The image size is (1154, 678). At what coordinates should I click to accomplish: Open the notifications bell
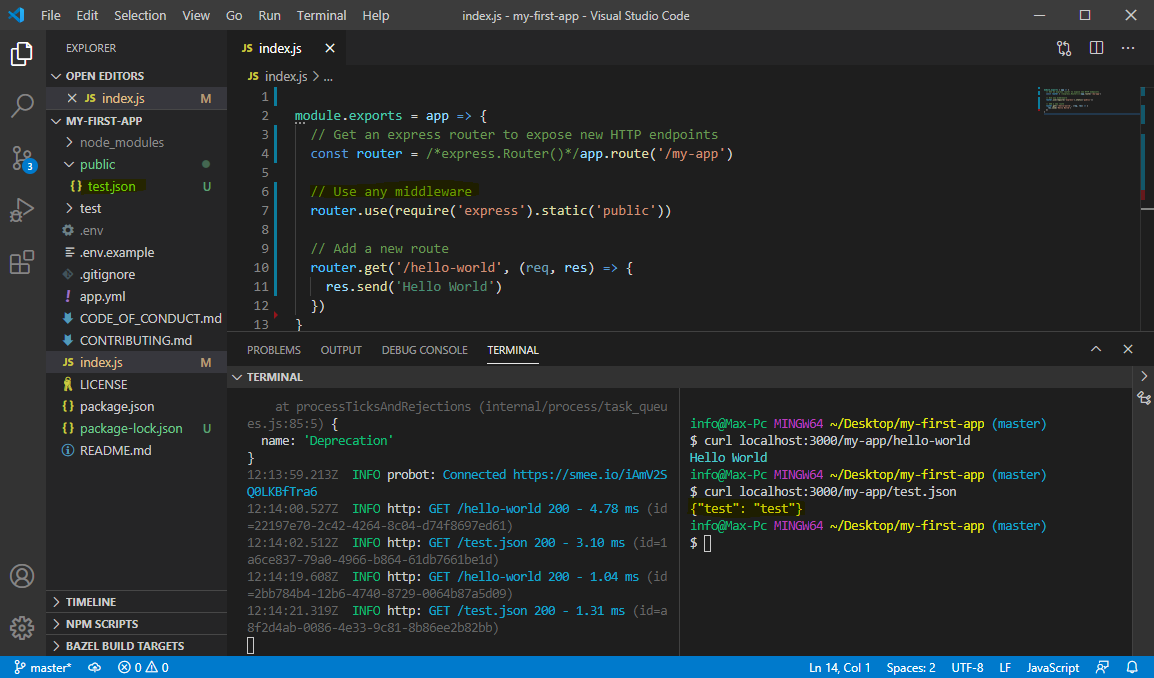pos(1133,668)
